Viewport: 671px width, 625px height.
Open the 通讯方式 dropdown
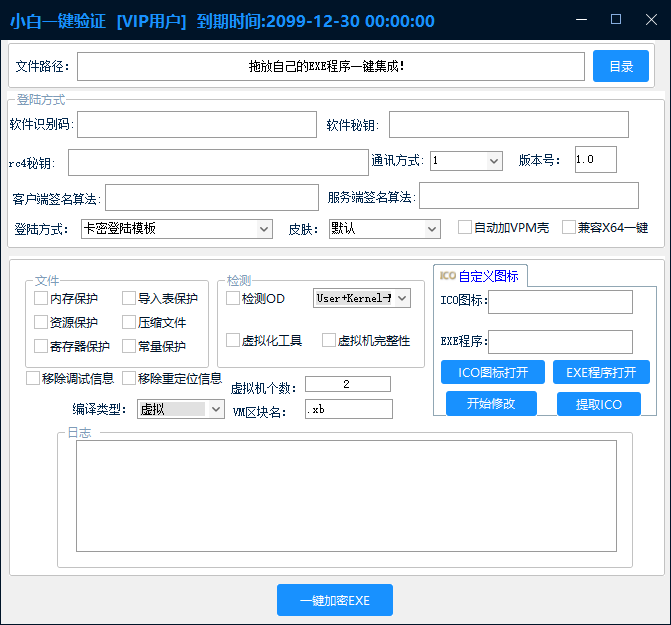point(467,160)
